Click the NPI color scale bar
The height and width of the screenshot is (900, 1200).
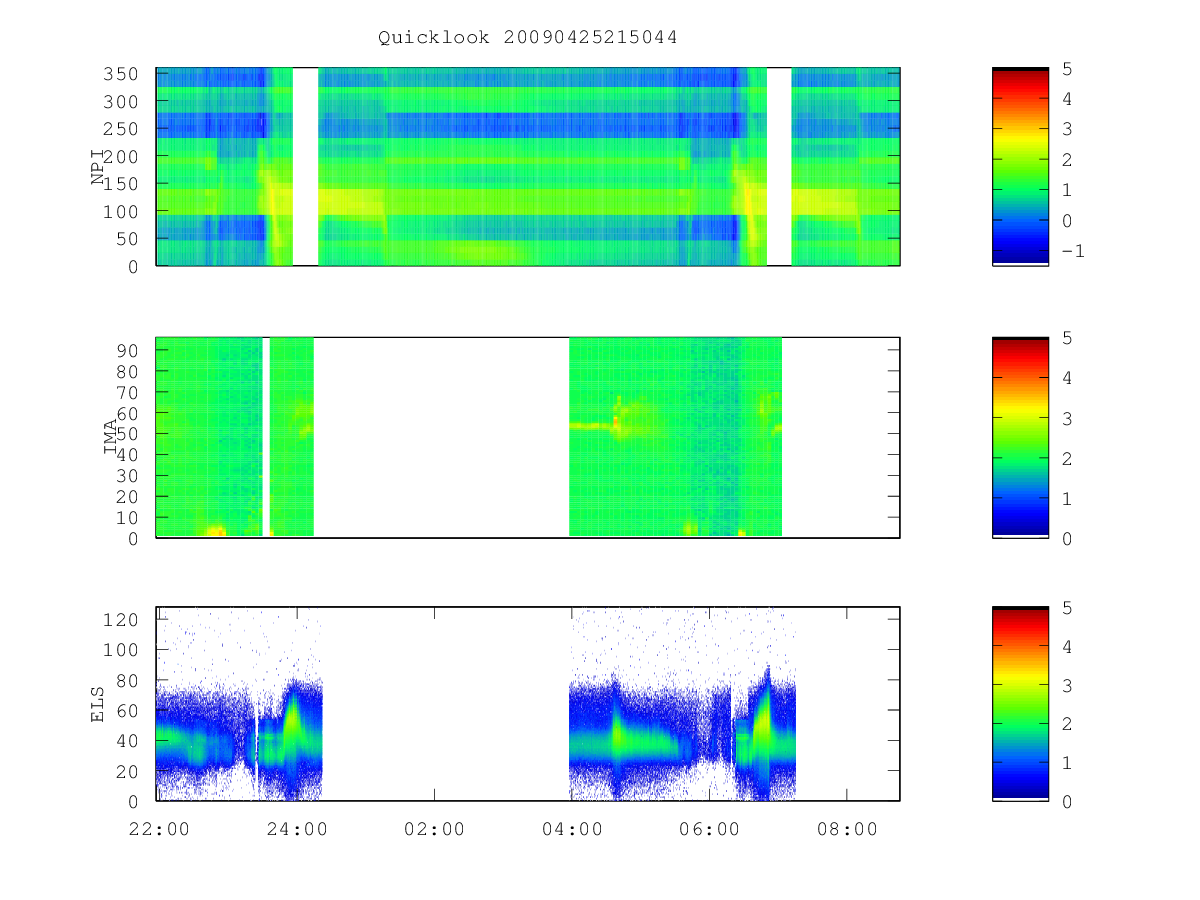1020,166
